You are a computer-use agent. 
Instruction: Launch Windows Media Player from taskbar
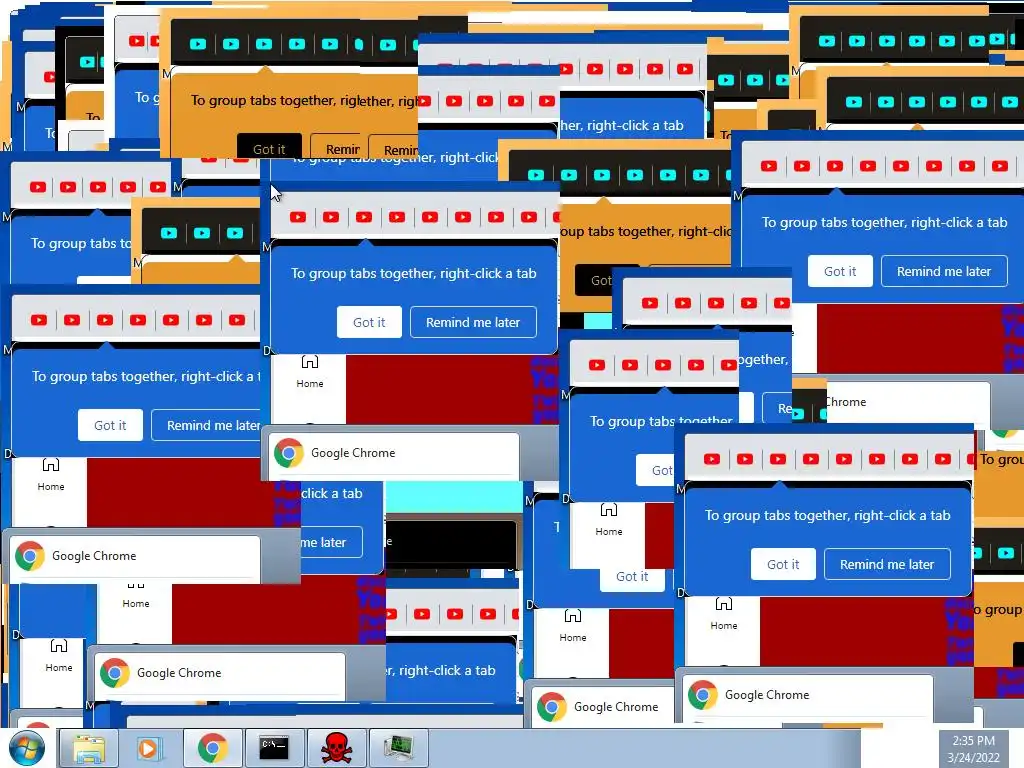point(148,748)
